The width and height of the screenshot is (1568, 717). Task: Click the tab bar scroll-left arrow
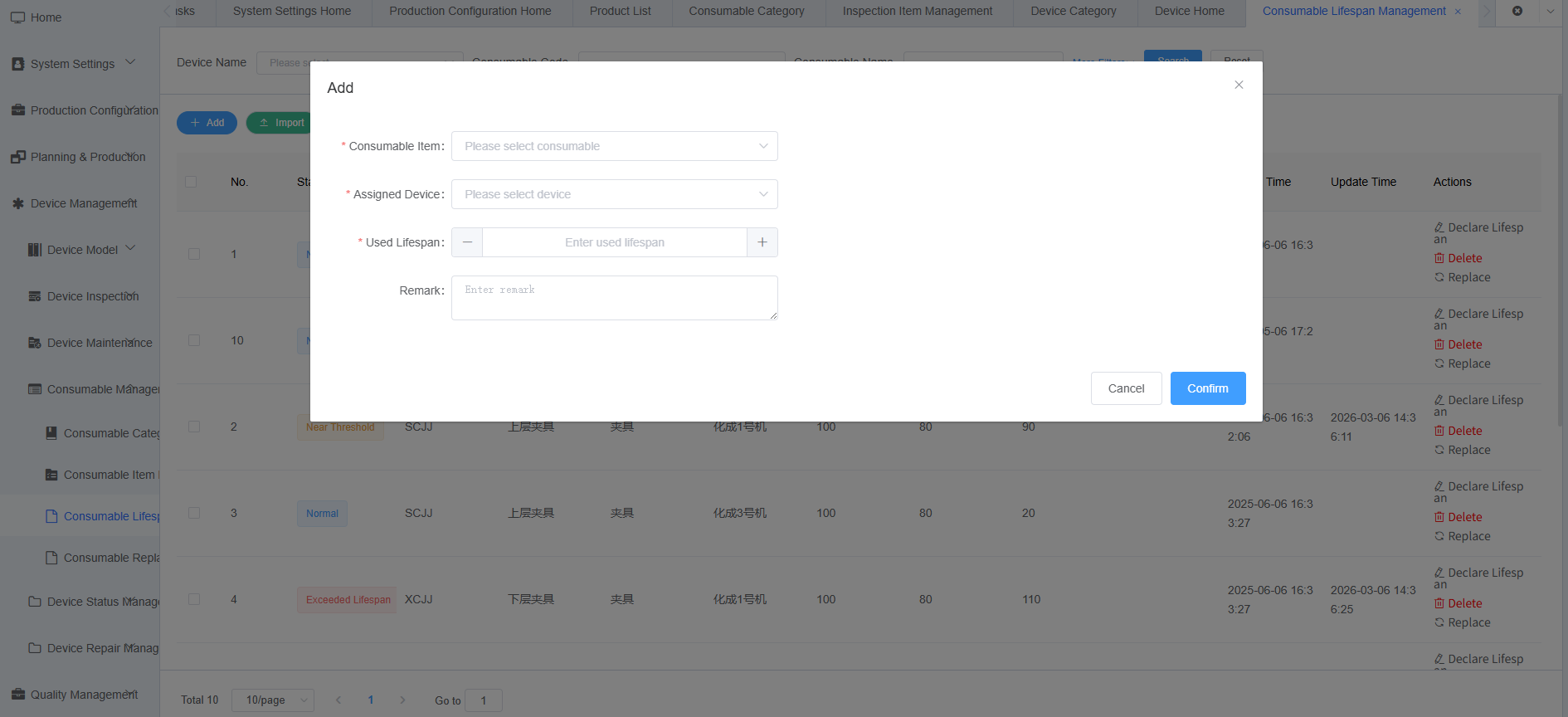click(168, 11)
